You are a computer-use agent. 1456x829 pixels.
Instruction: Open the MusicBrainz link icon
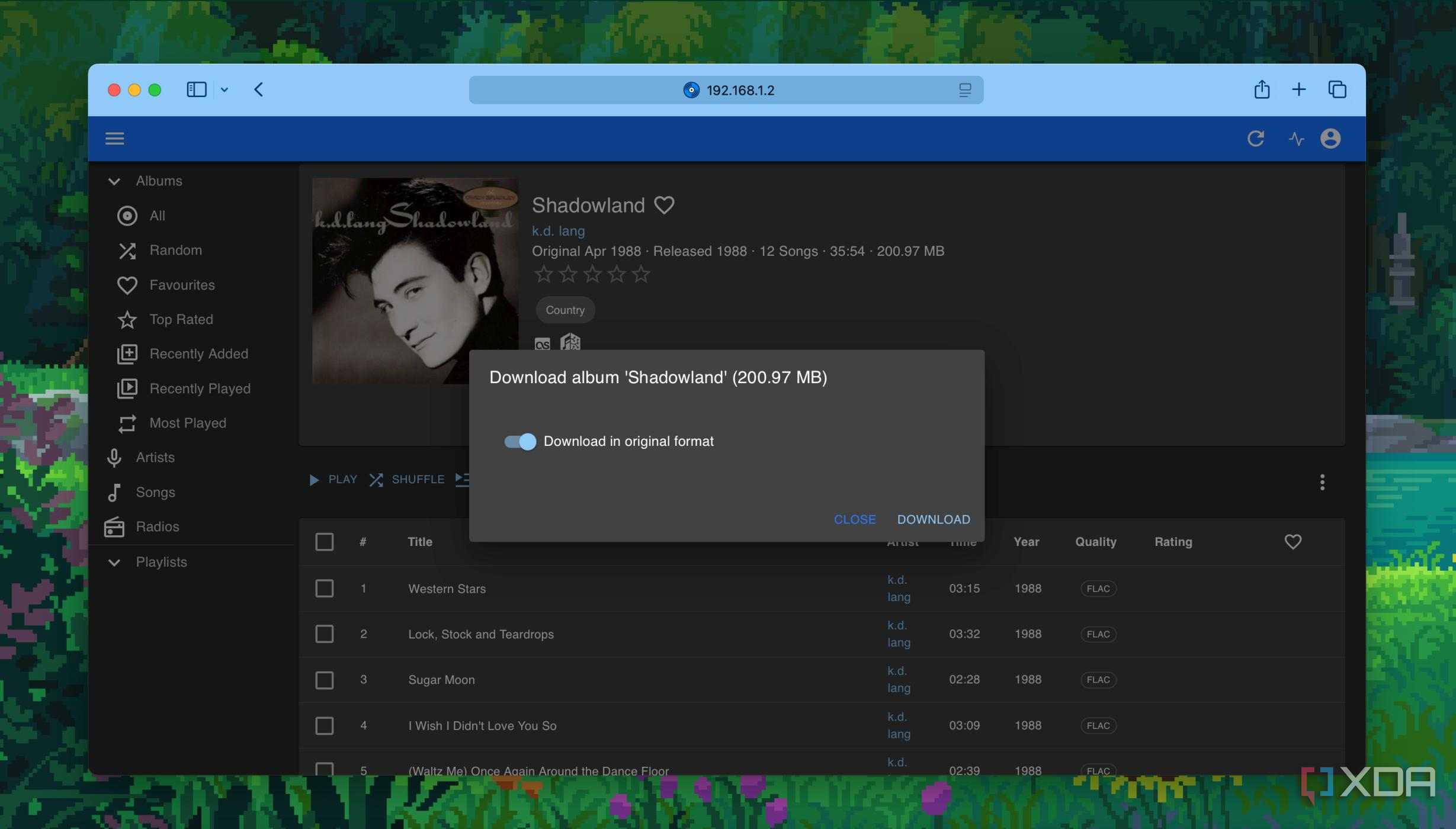[x=570, y=342]
